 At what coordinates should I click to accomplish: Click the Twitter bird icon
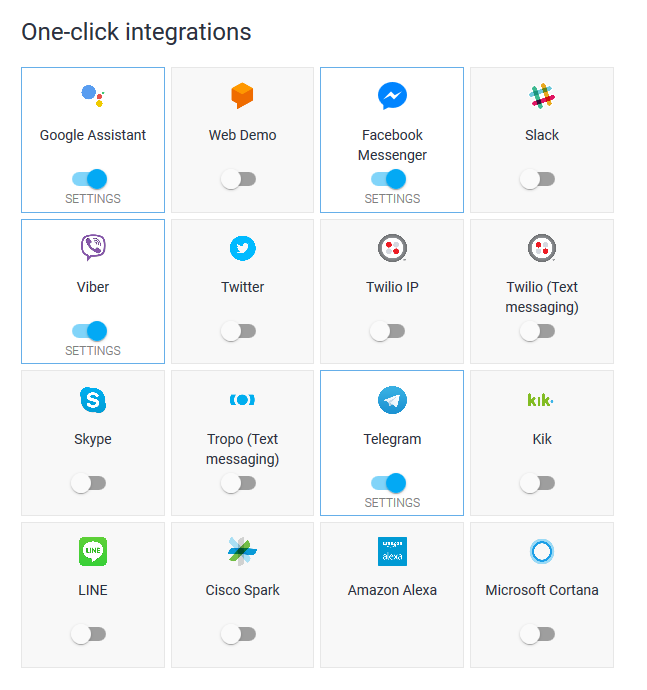click(242, 248)
